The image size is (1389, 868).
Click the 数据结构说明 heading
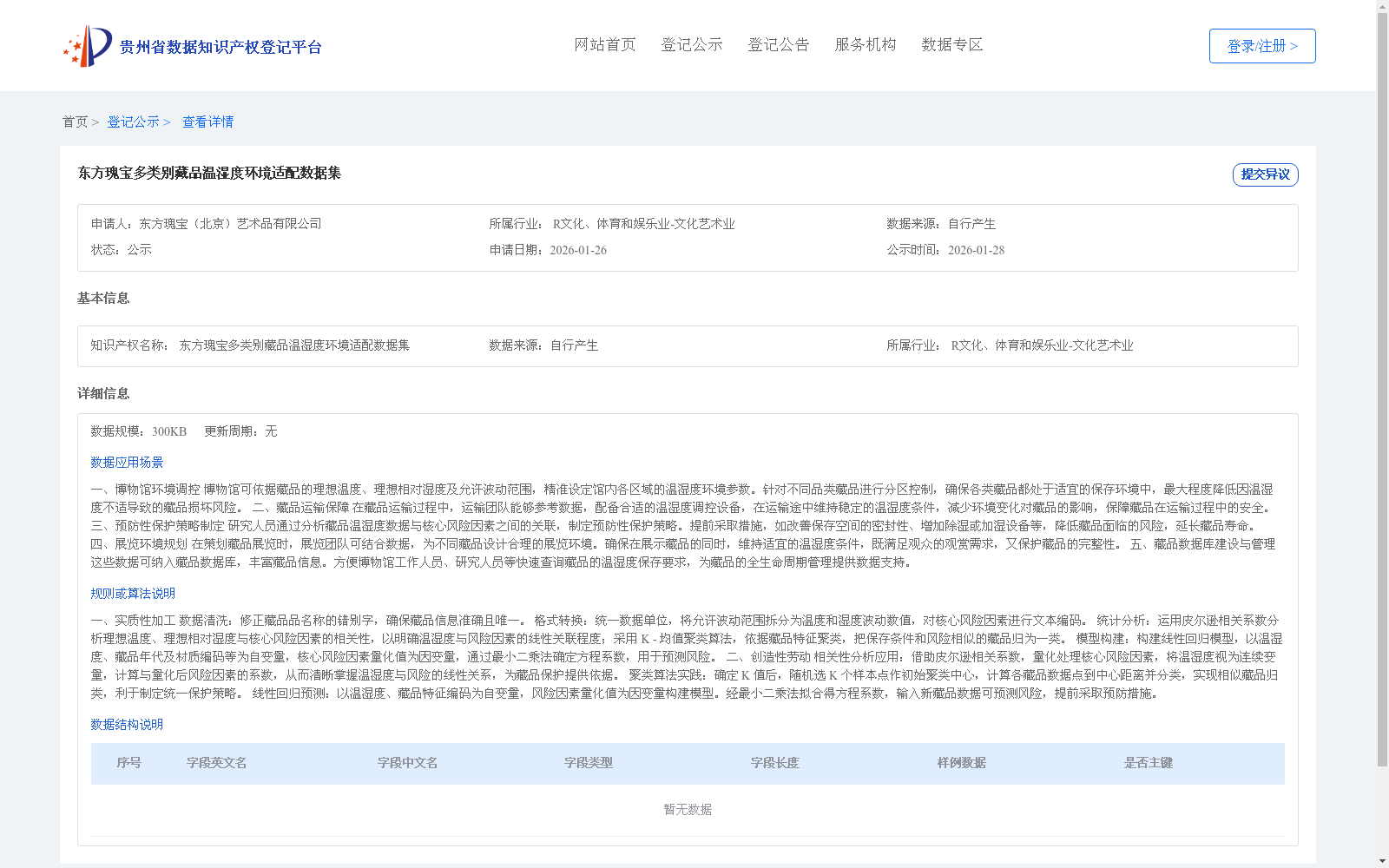(x=127, y=725)
